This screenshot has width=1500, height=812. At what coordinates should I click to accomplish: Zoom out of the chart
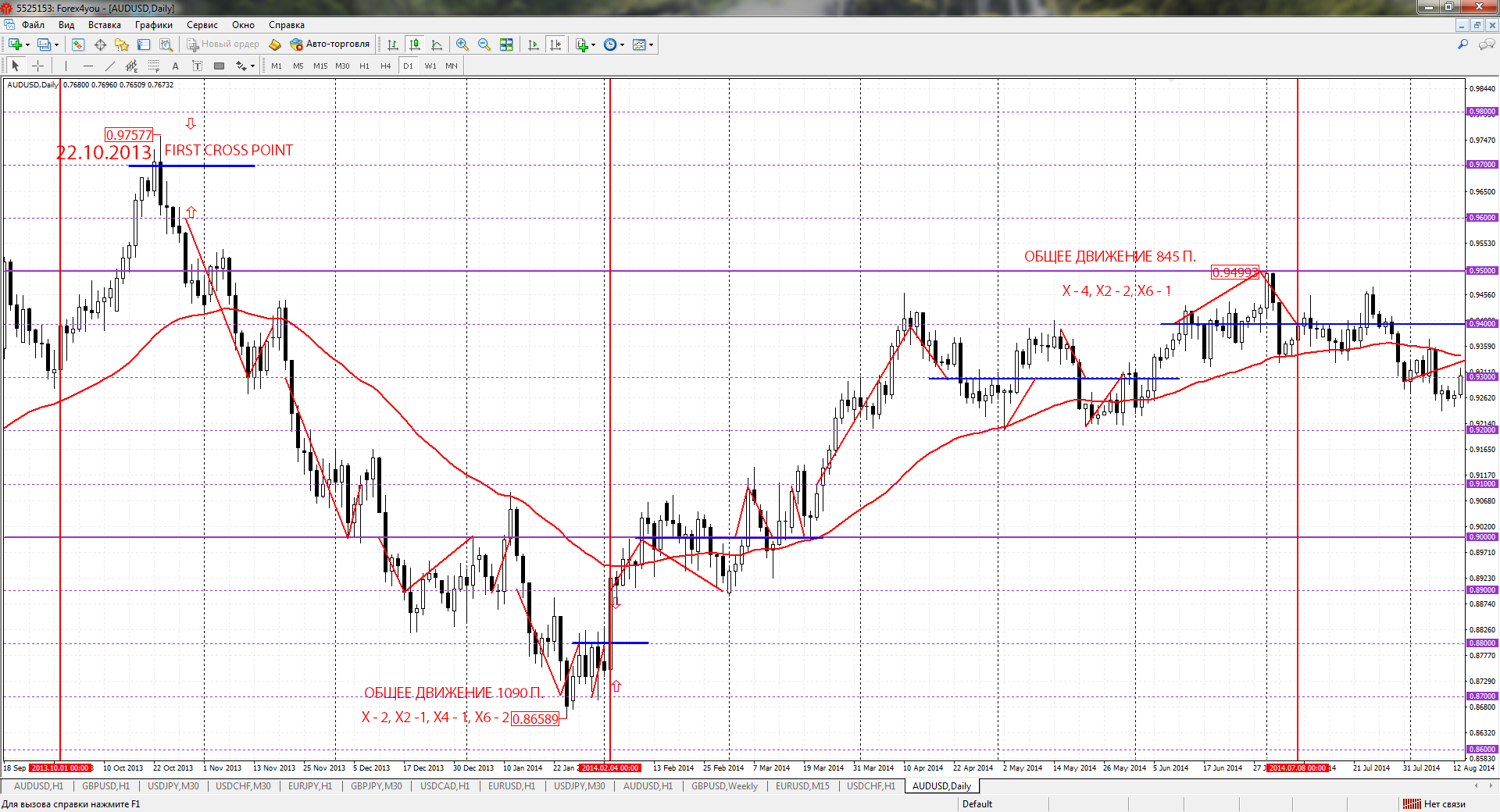pos(484,45)
